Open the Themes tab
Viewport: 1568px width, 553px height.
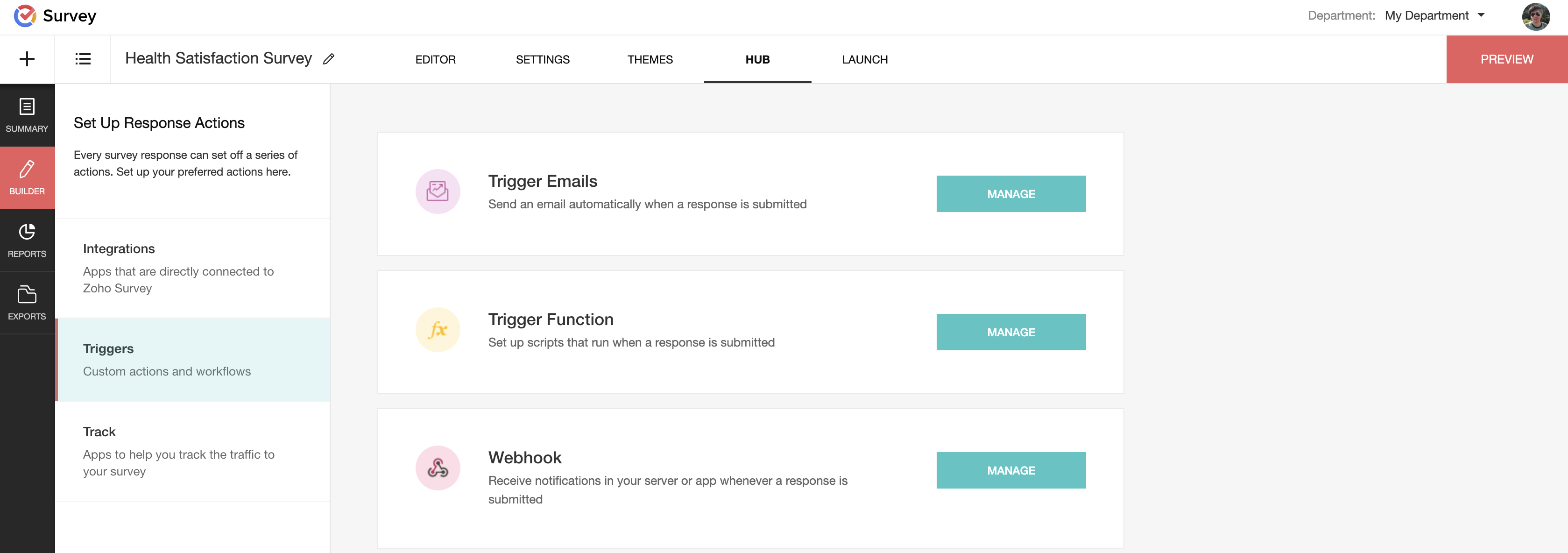point(650,60)
